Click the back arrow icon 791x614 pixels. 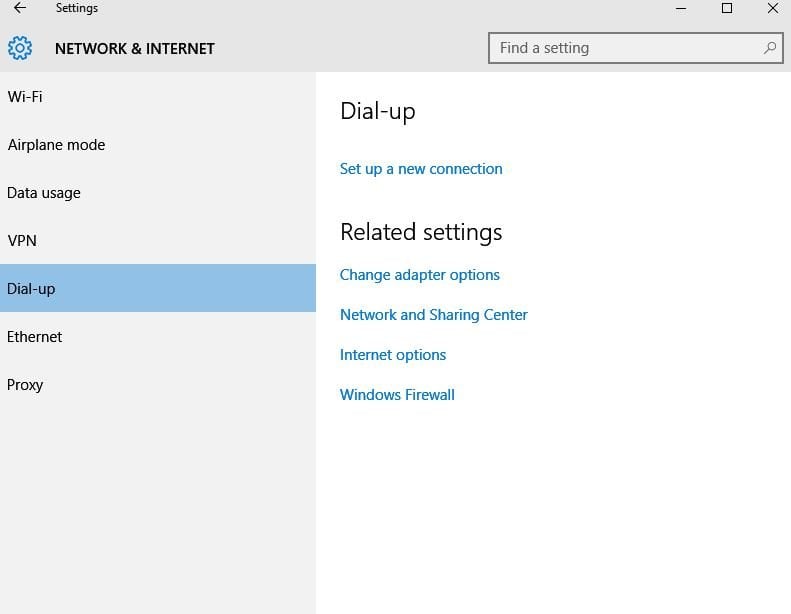click(20, 8)
